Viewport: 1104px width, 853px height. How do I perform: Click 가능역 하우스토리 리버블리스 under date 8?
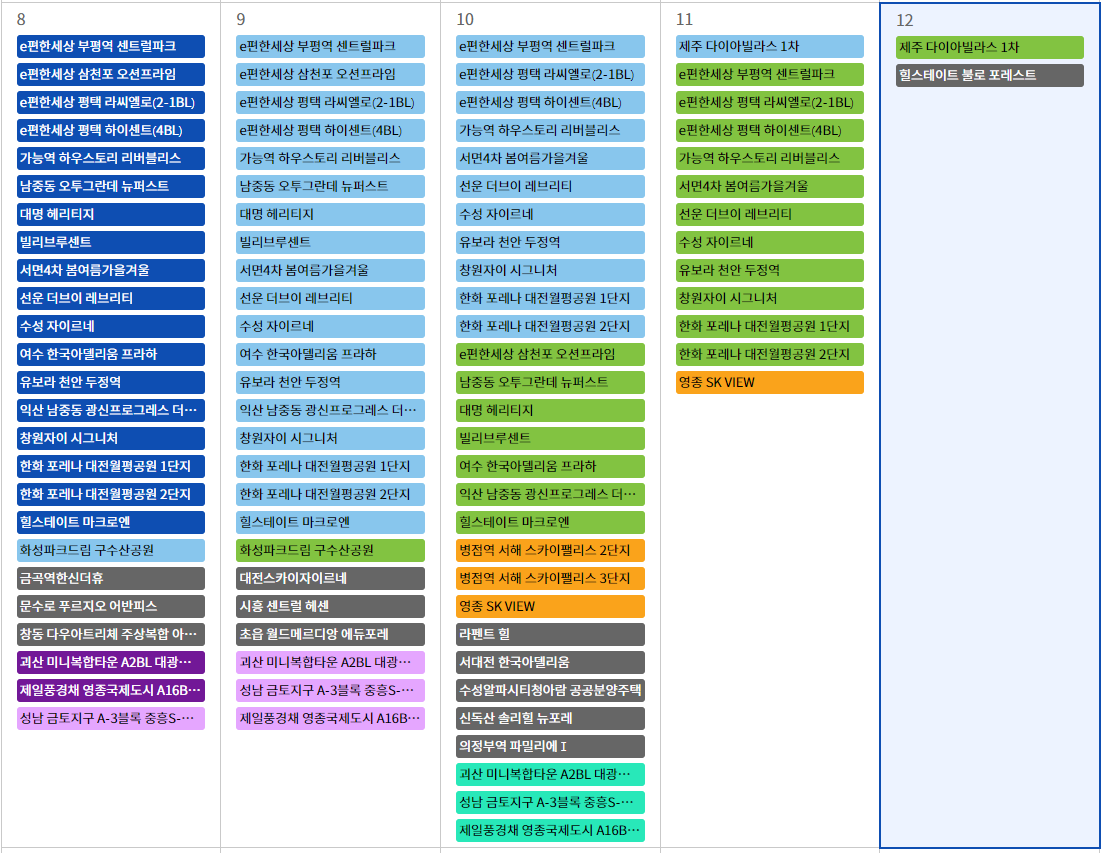[111, 158]
